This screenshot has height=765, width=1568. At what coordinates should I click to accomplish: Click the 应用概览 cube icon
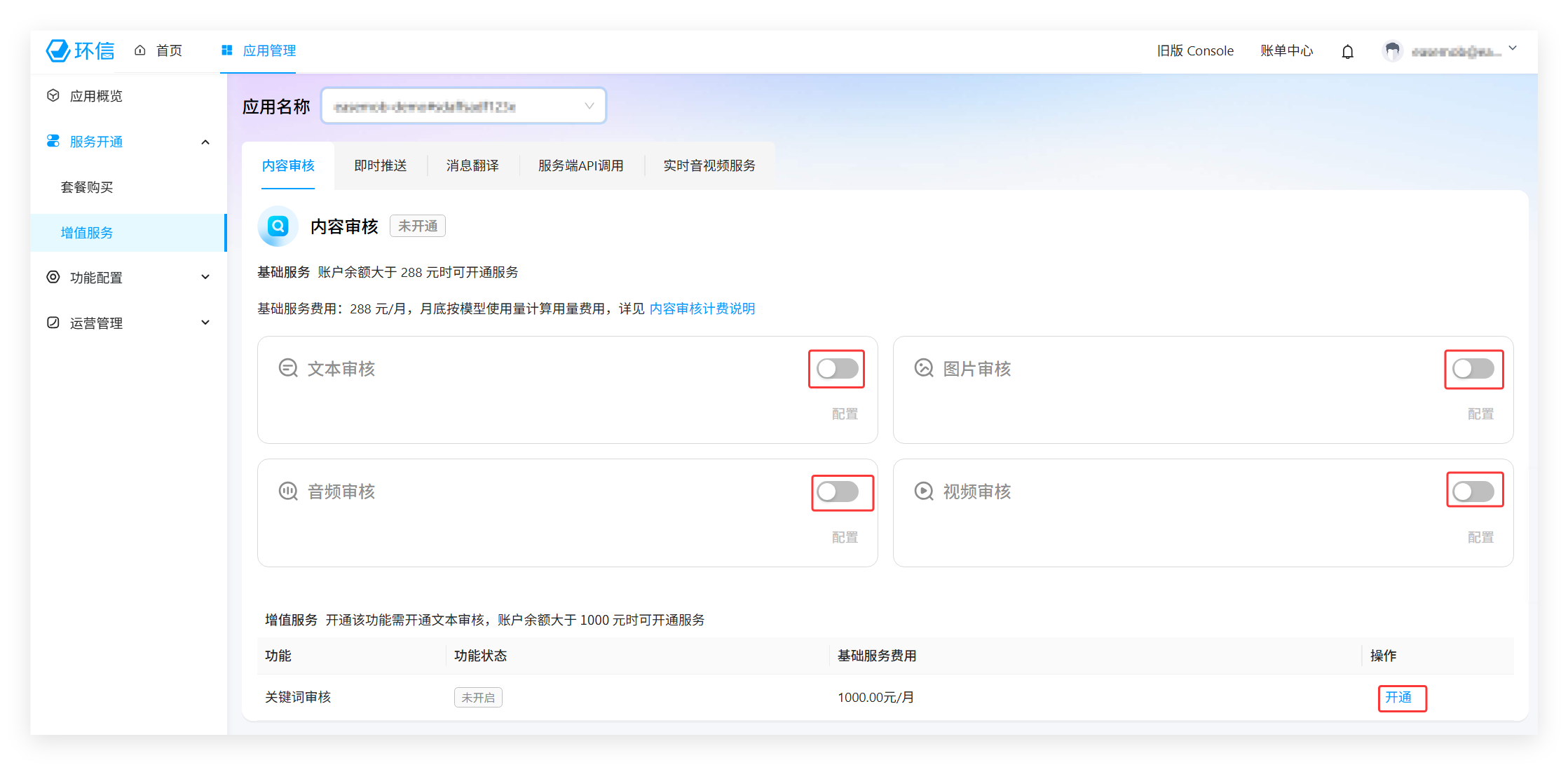click(53, 95)
